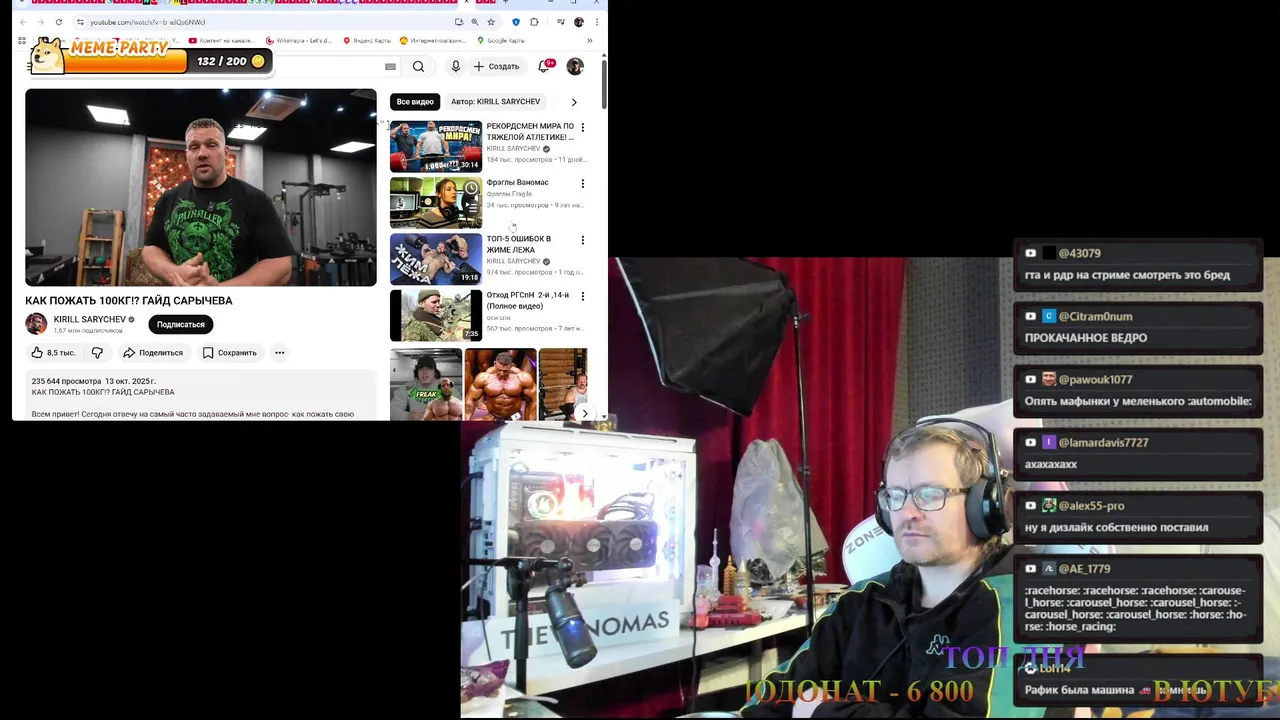Open the browser profile avatar in toolbar

click(x=579, y=22)
